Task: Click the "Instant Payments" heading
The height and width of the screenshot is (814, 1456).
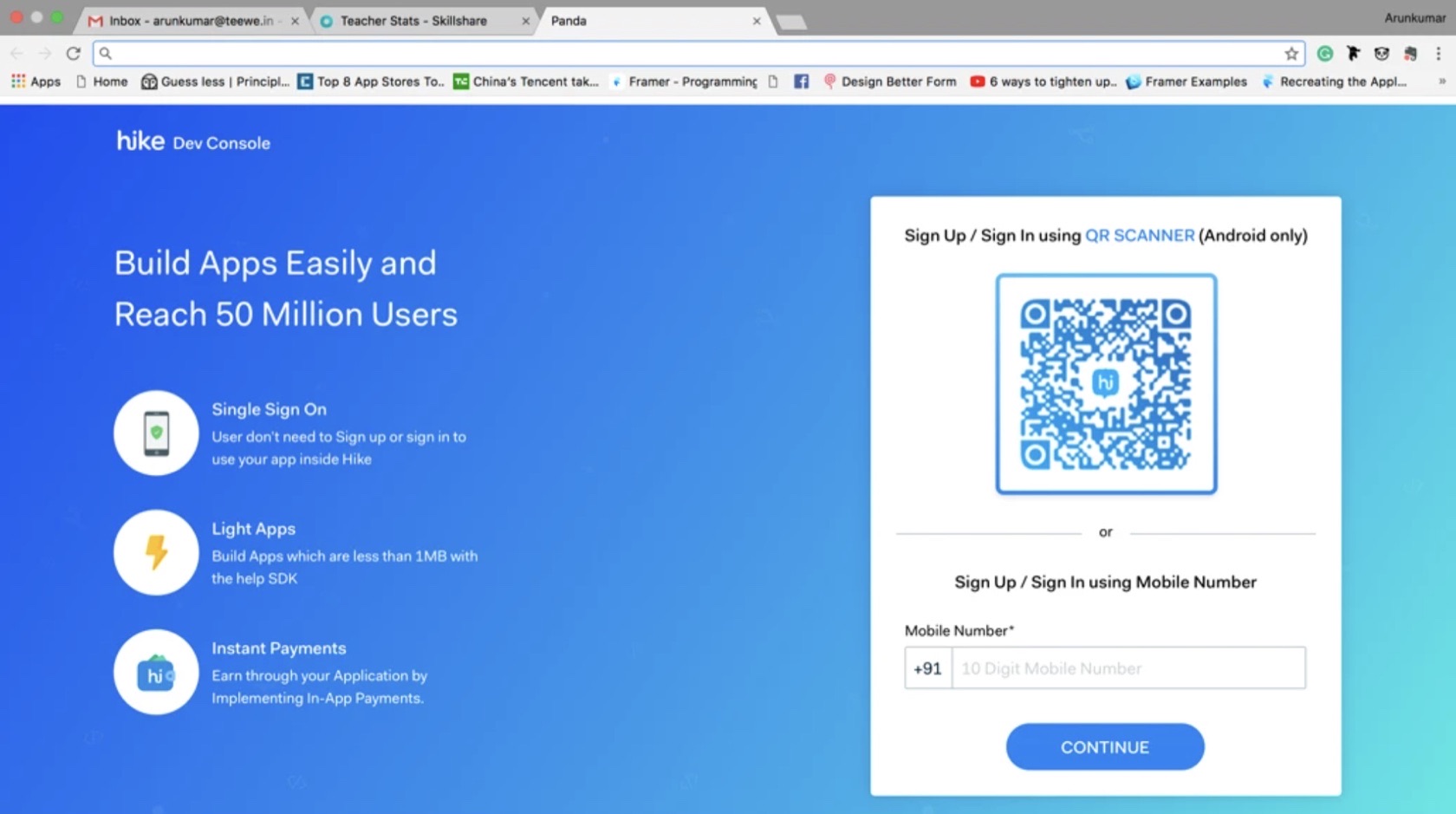Action: coord(278,648)
